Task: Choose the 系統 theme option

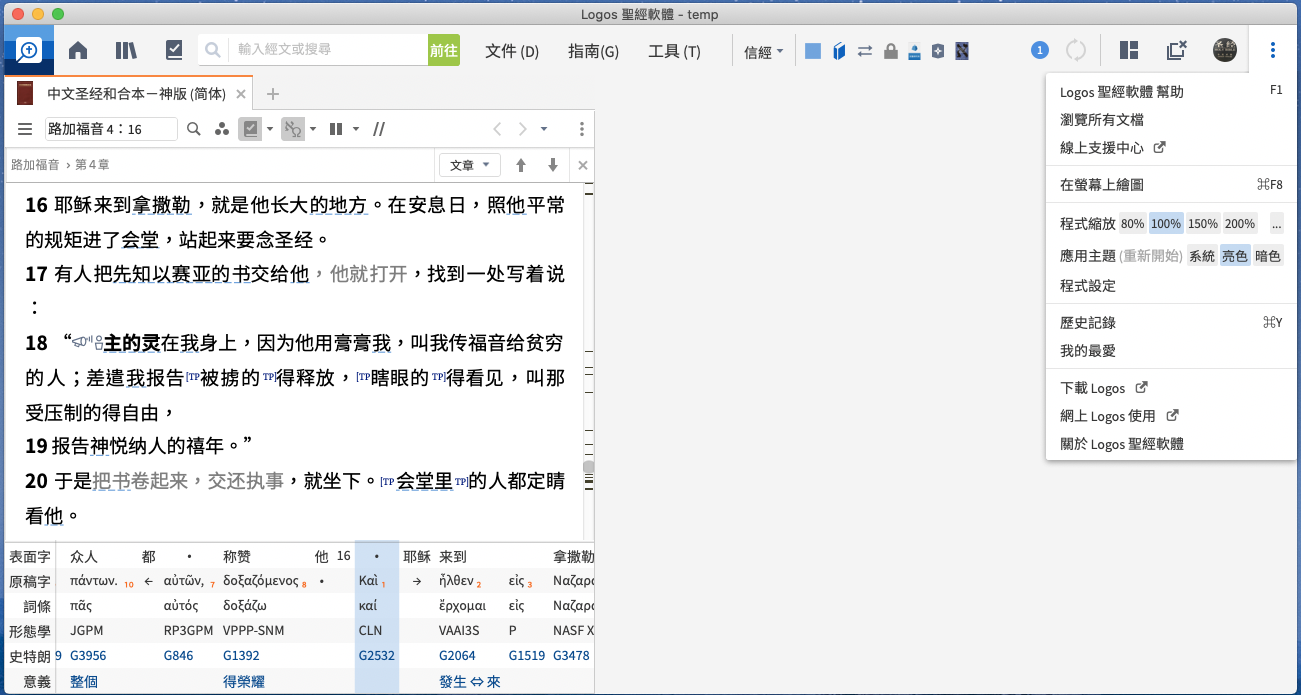Action: (x=1201, y=256)
